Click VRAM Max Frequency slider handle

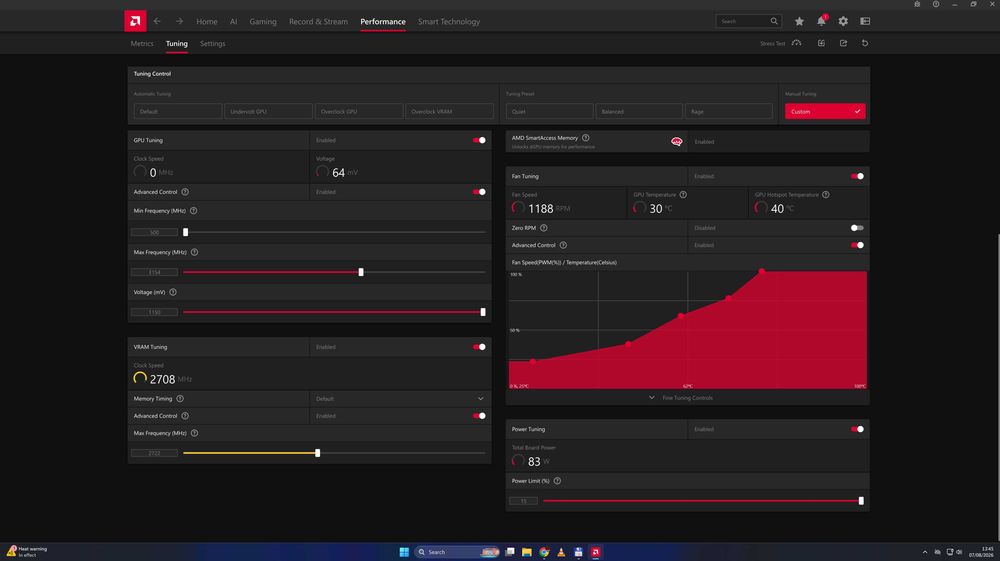coord(318,453)
